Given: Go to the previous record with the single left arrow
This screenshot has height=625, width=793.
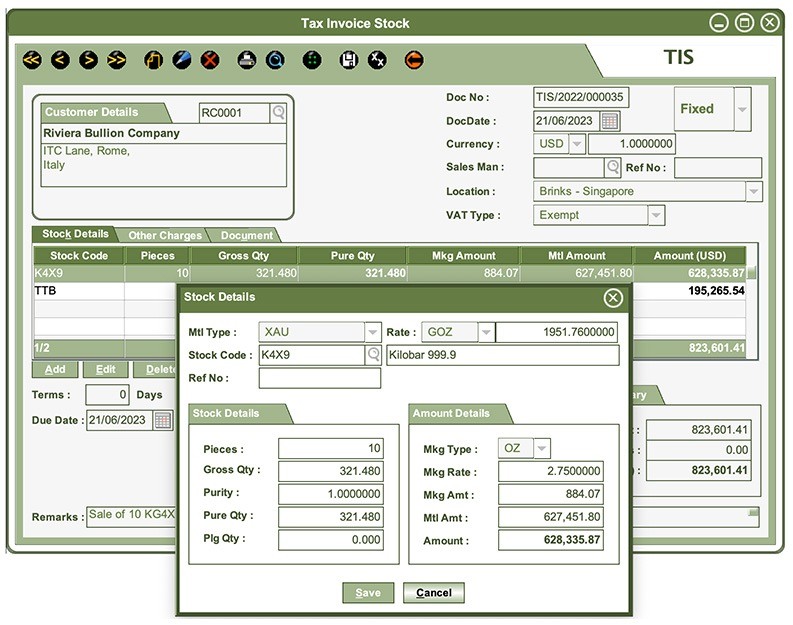Looking at the screenshot, I should [x=60, y=60].
